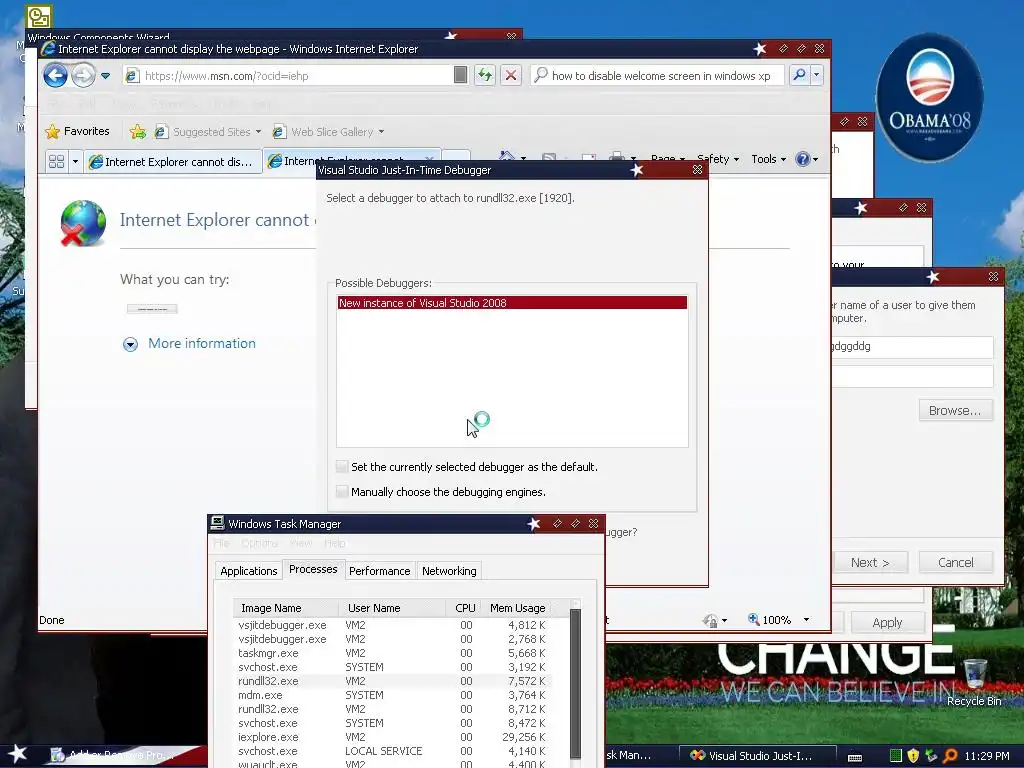Switch to Task Manager Applications tab

pos(249,571)
